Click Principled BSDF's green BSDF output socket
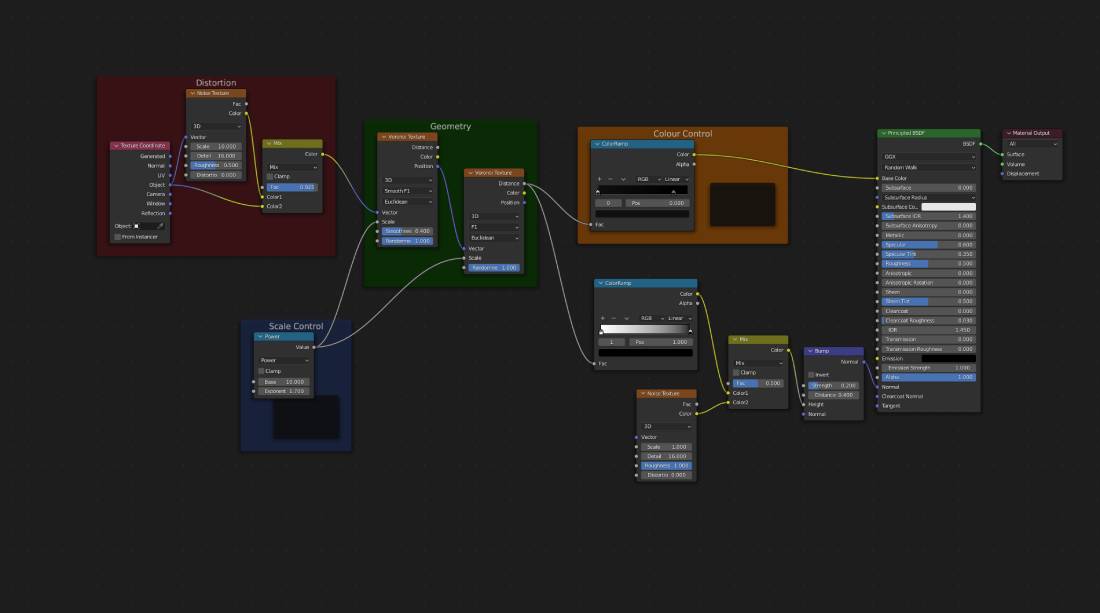Image resolution: width=1100 pixels, height=613 pixels. point(980,144)
